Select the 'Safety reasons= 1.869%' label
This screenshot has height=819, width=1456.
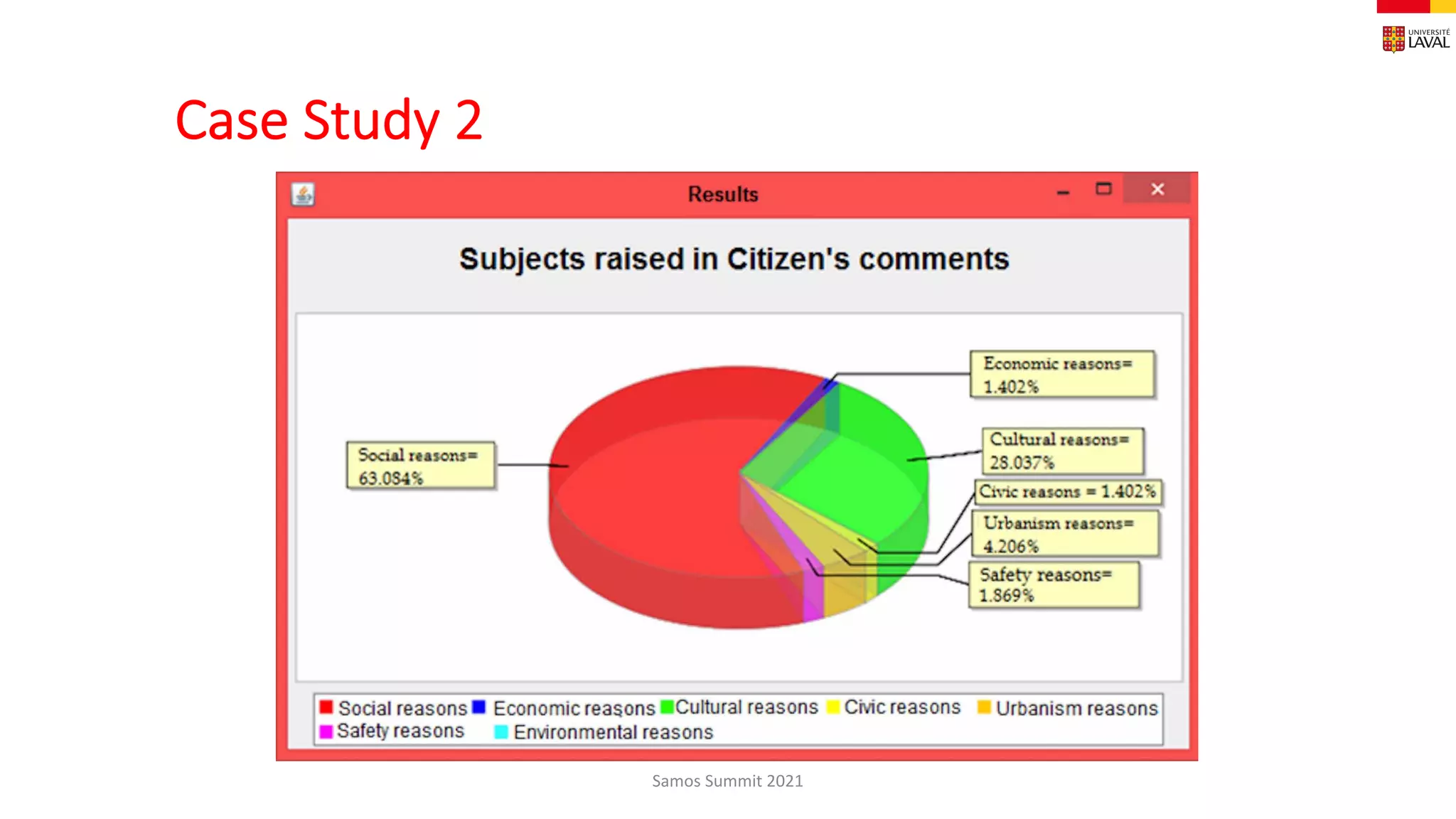click(x=1054, y=584)
